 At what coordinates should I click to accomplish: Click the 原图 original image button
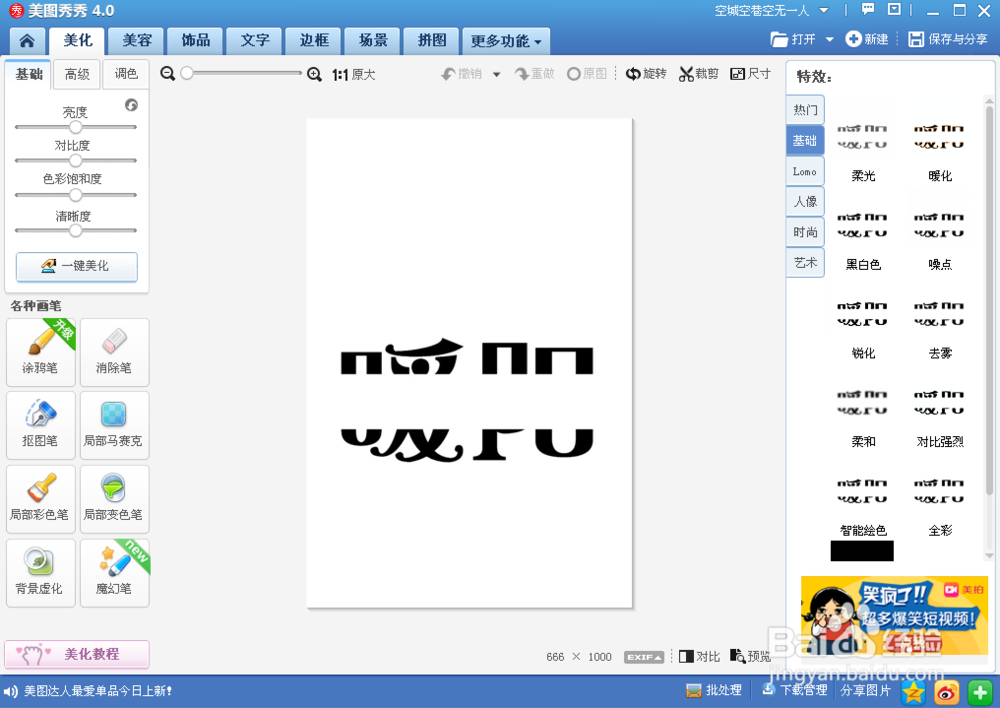click(x=587, y=74)
